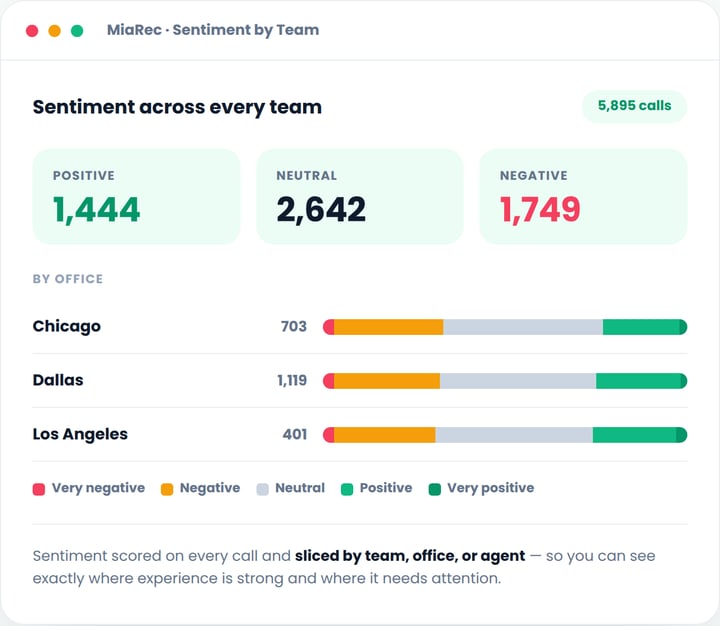Viewport: 720px width, 626px height.
Task: Click the orange window dot
Action: coord(55,31)
